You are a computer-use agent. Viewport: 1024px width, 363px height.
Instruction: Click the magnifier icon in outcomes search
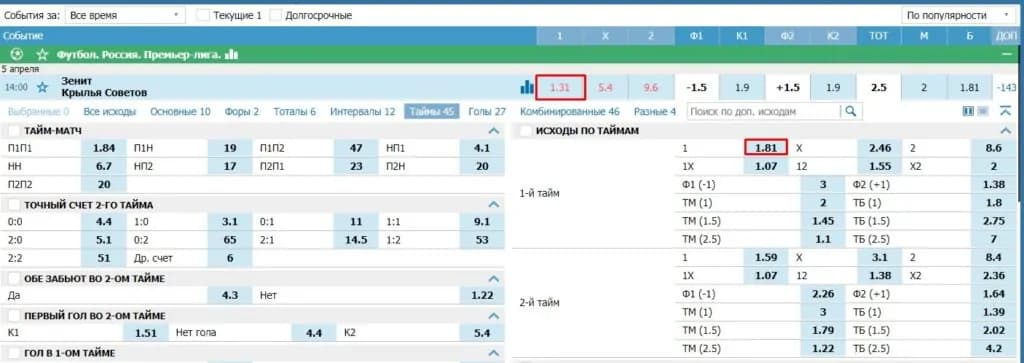pyautogui.click(x=850, y=112)
